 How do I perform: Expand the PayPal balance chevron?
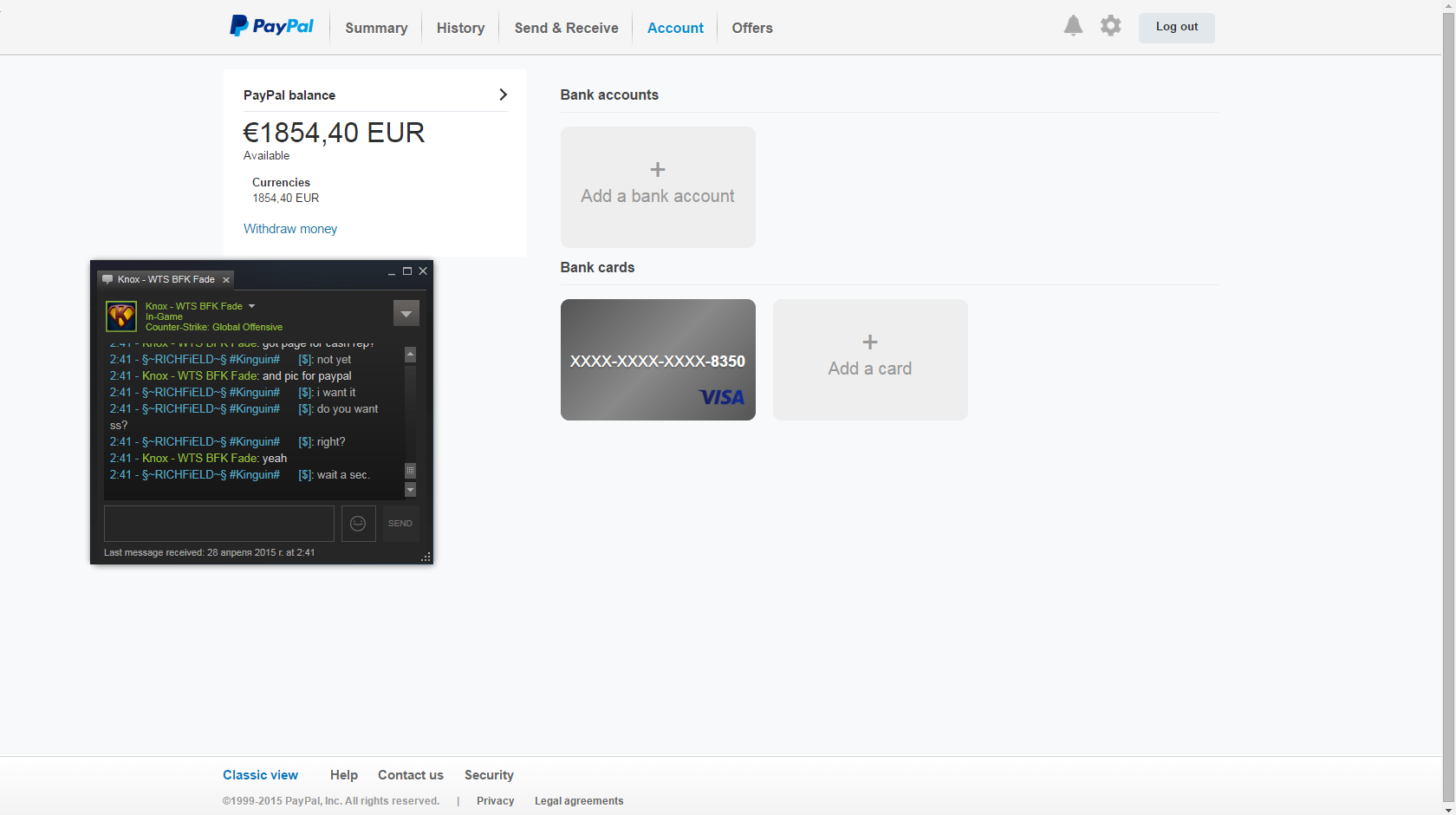coord(503,95)
